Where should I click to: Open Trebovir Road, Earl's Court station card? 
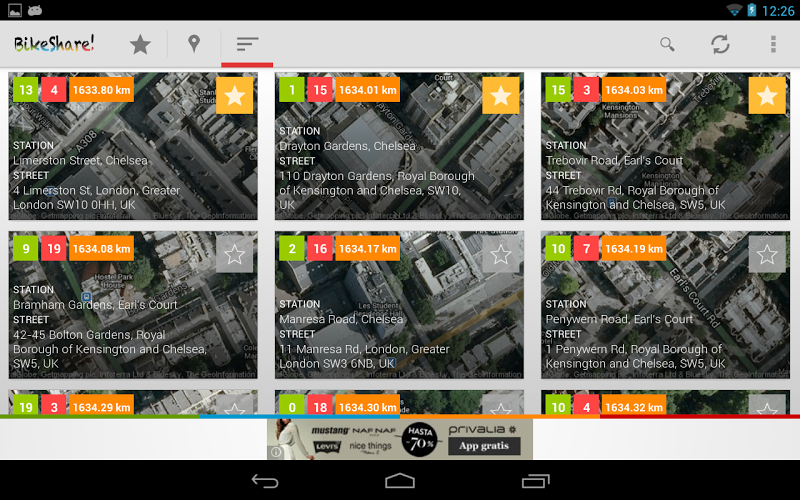666,146
